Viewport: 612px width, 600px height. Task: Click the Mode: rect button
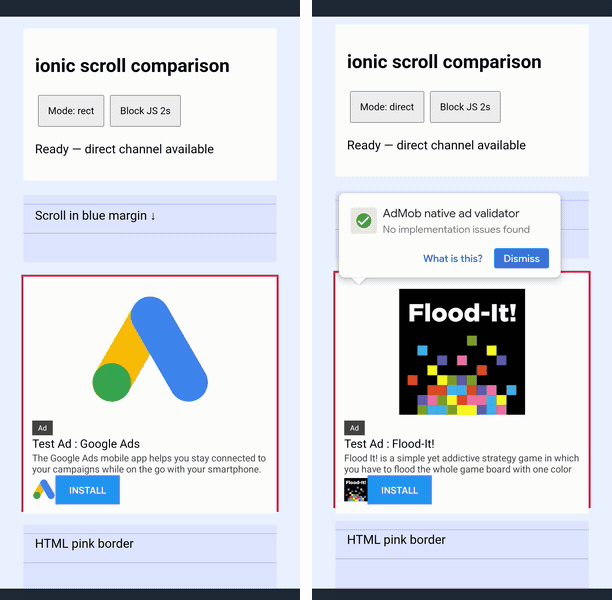pyautogui.click(x=71, y=111)
